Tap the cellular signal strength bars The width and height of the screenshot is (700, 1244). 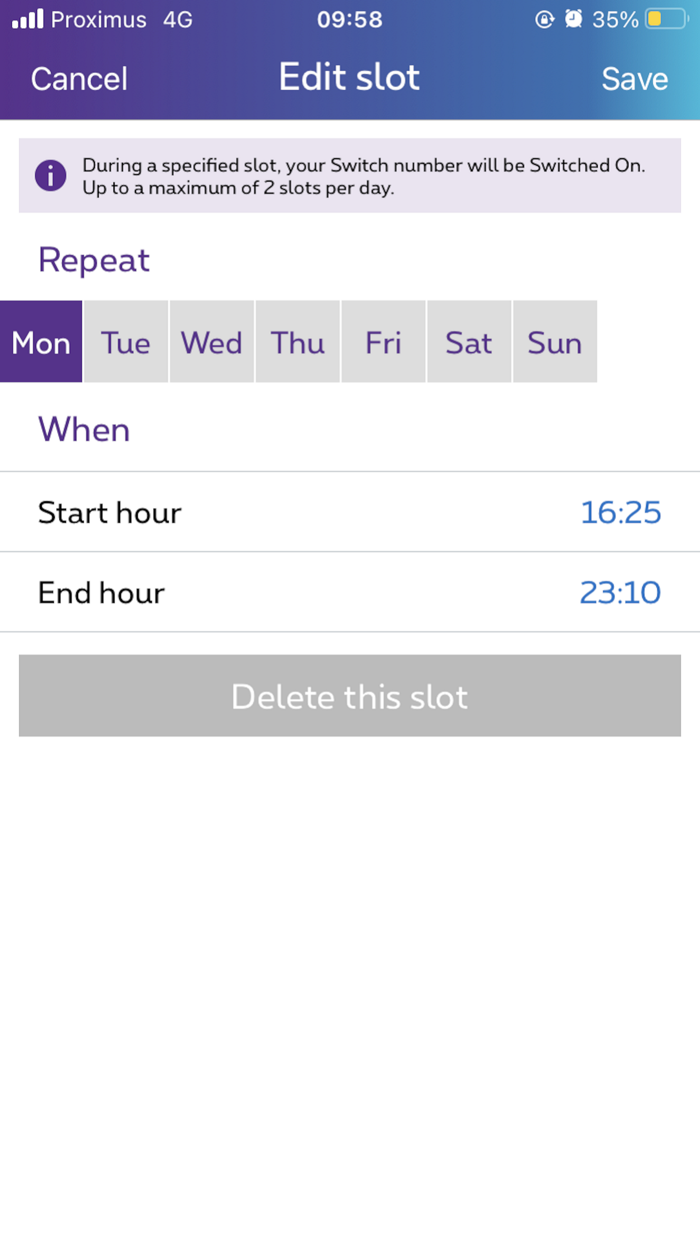(27, 19)
